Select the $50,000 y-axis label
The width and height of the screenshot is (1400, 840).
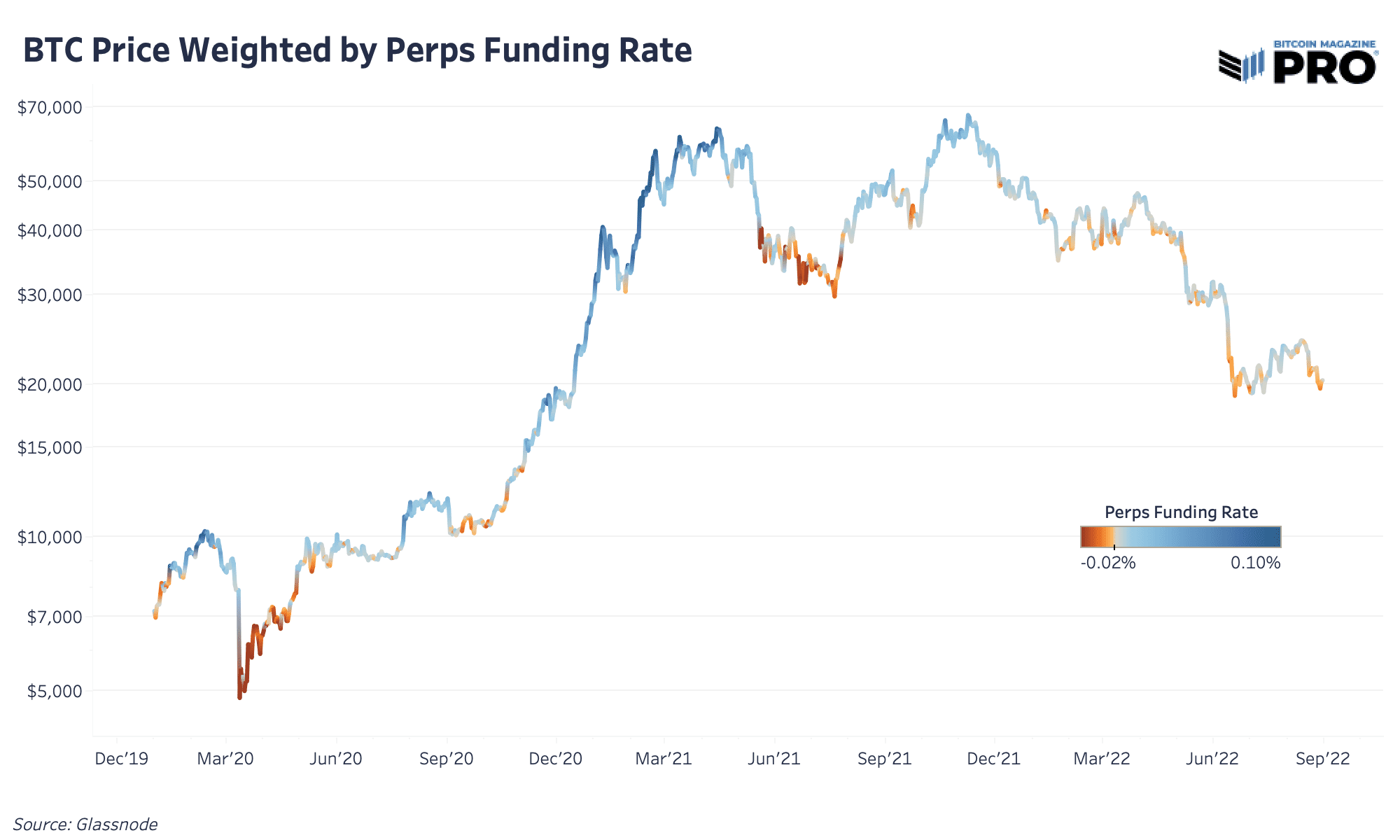[50, 181]
